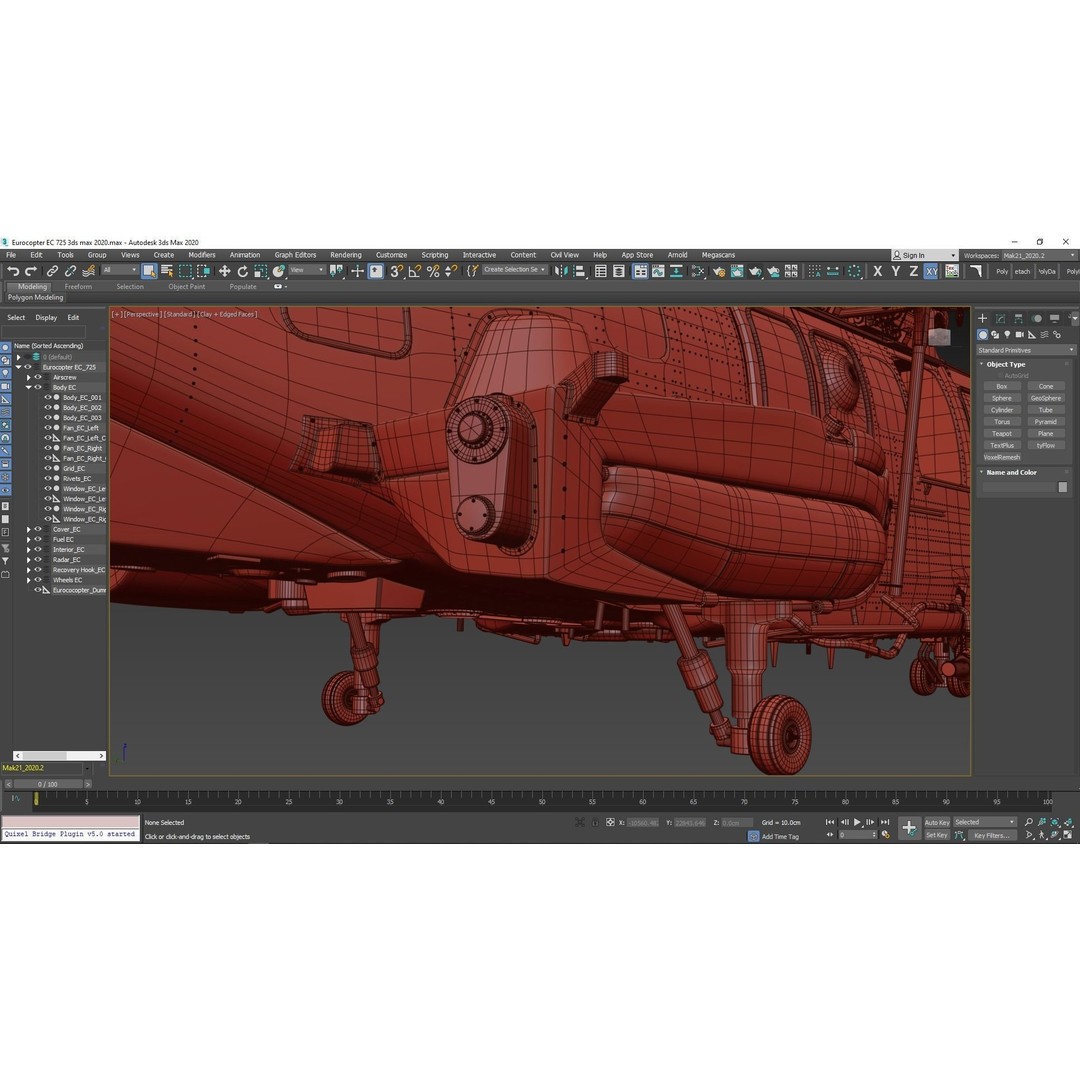Screen dimensions: 1080x1080
Task: Open the Select by Name list icon
Action: [167, 271]
